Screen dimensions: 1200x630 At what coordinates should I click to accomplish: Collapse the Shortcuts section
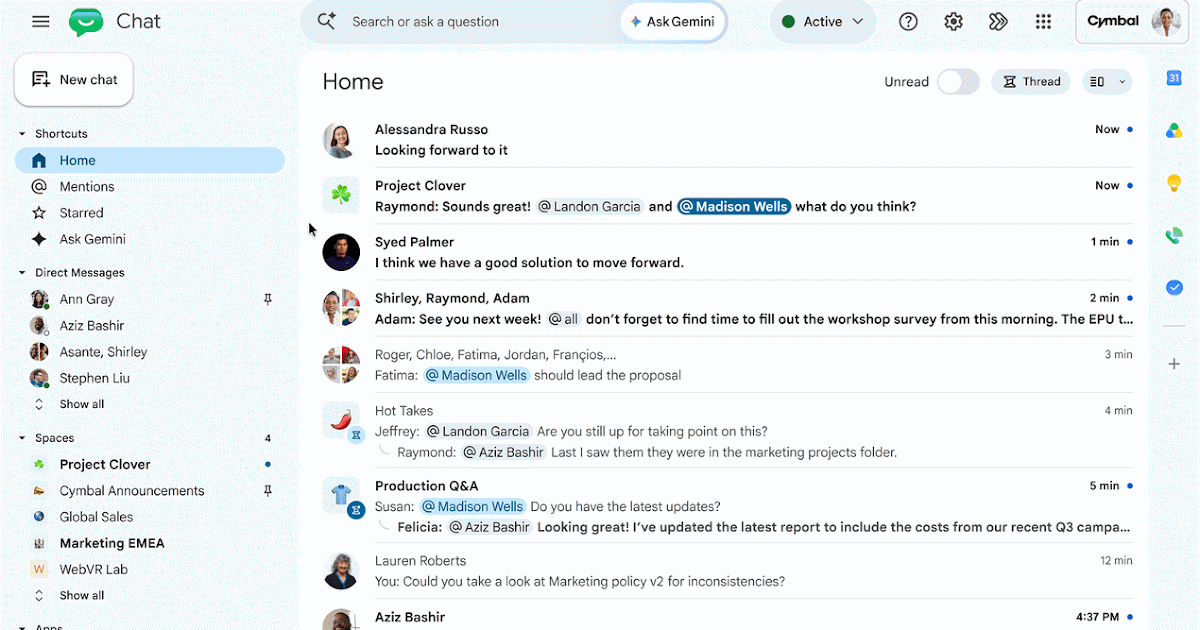click(22, 134)
